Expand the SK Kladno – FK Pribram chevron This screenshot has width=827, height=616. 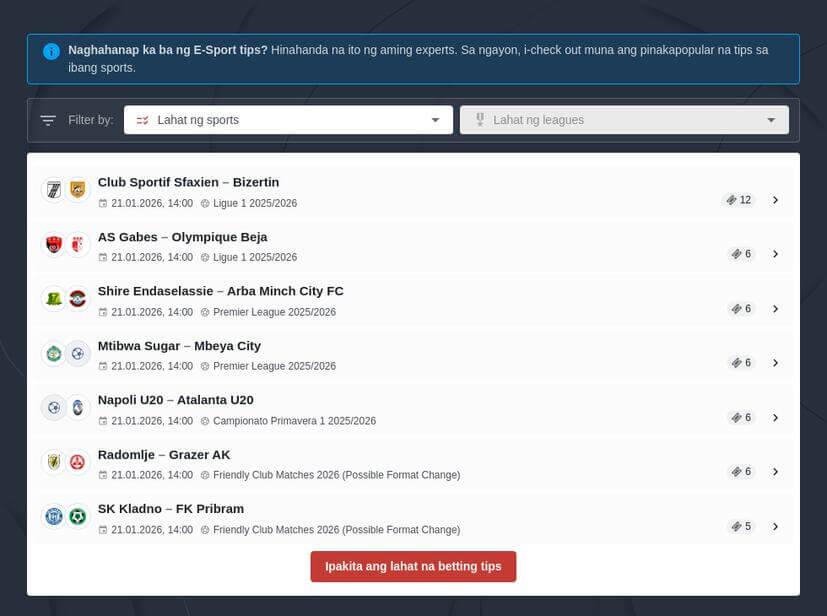[x=775, y=526]
